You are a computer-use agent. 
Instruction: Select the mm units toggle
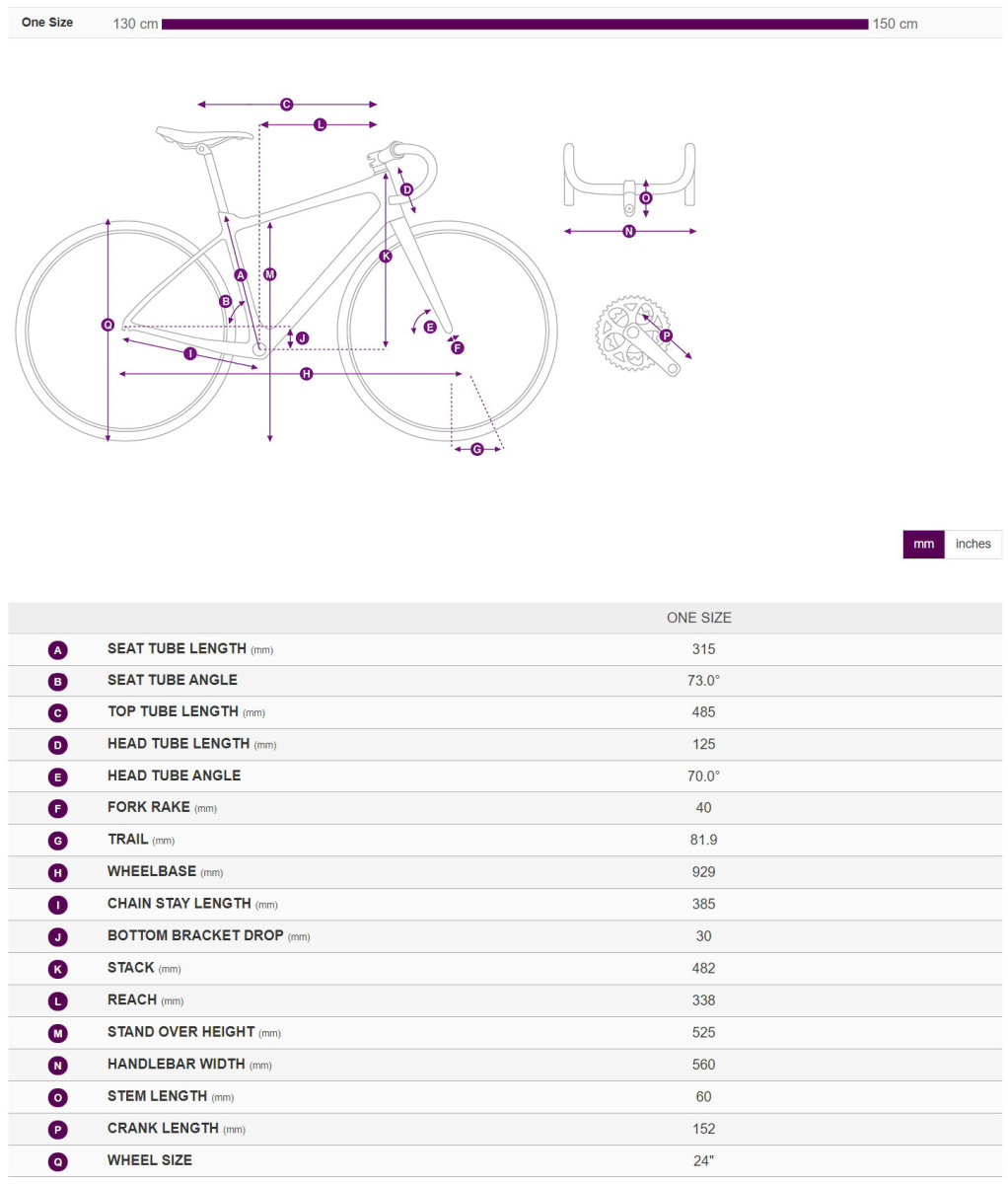point(923,544)
